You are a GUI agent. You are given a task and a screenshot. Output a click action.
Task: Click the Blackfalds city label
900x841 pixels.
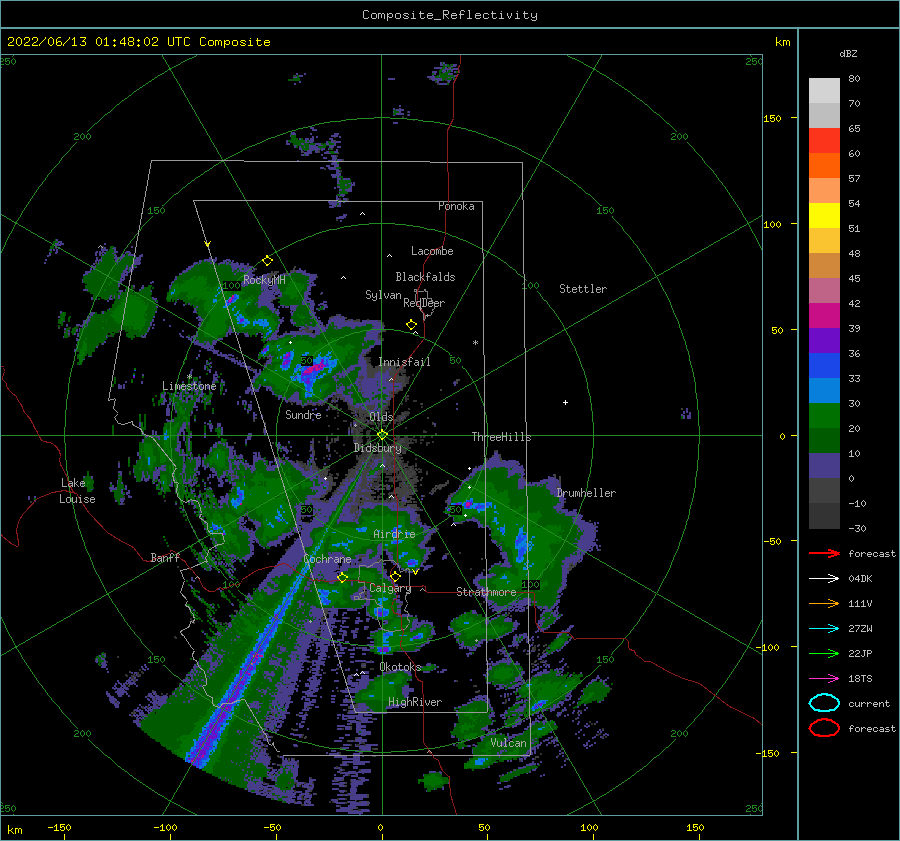click(425, 277)
